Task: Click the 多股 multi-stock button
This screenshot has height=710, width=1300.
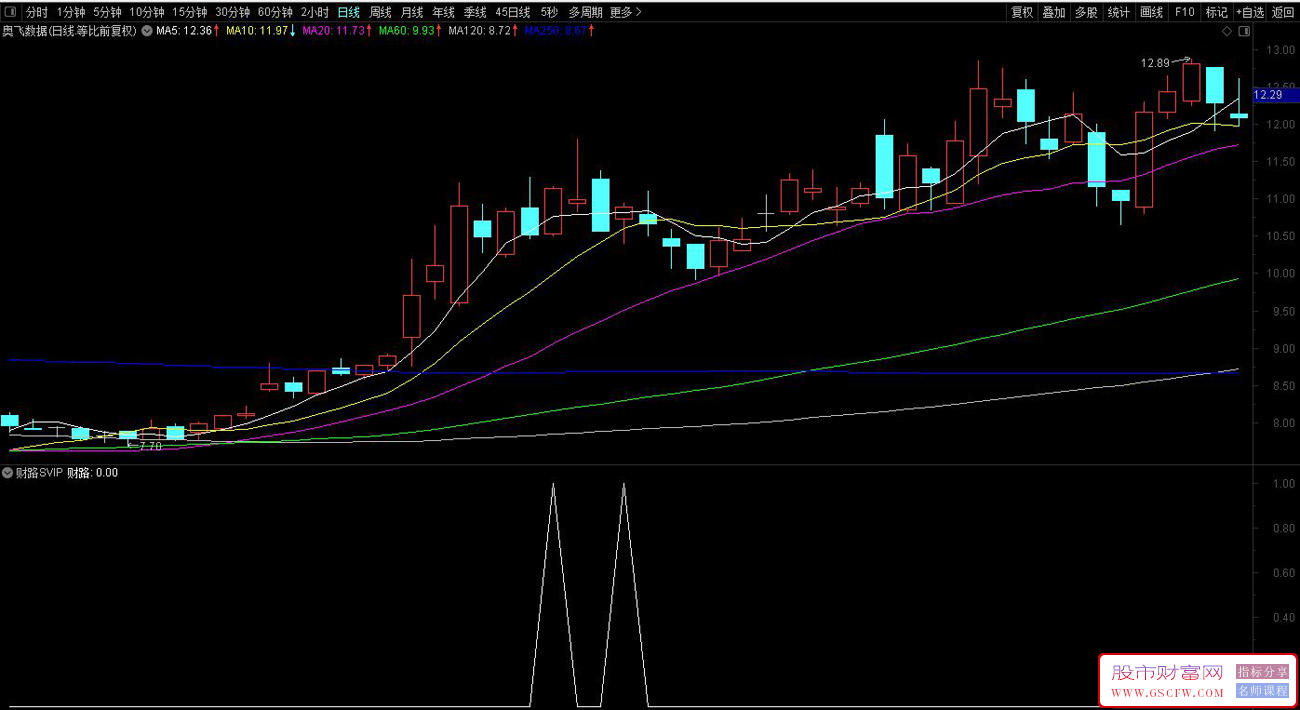Action: click(x=1086, y=13)
